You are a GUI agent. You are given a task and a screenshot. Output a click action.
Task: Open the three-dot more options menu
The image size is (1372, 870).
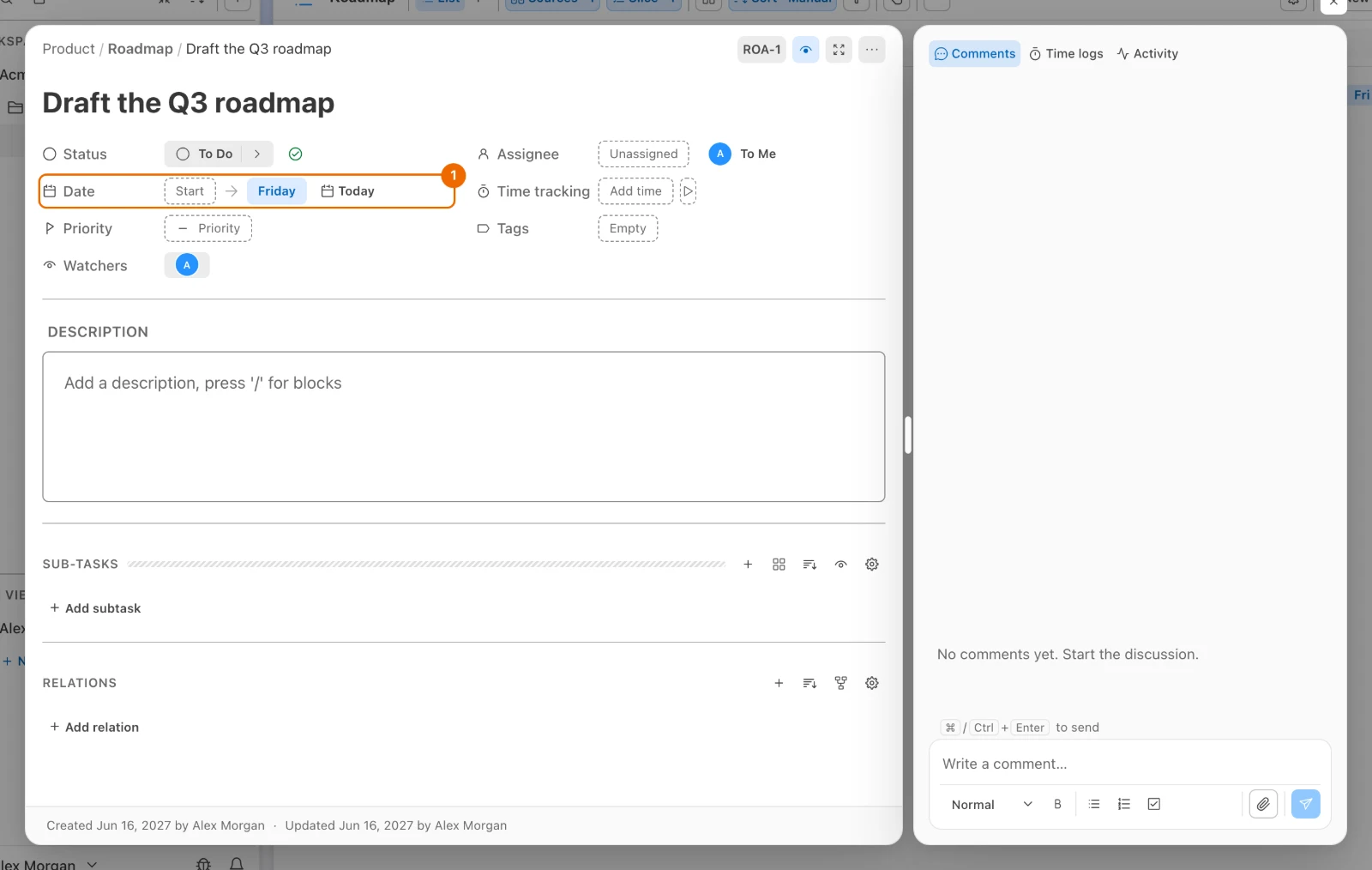[872, 50]
